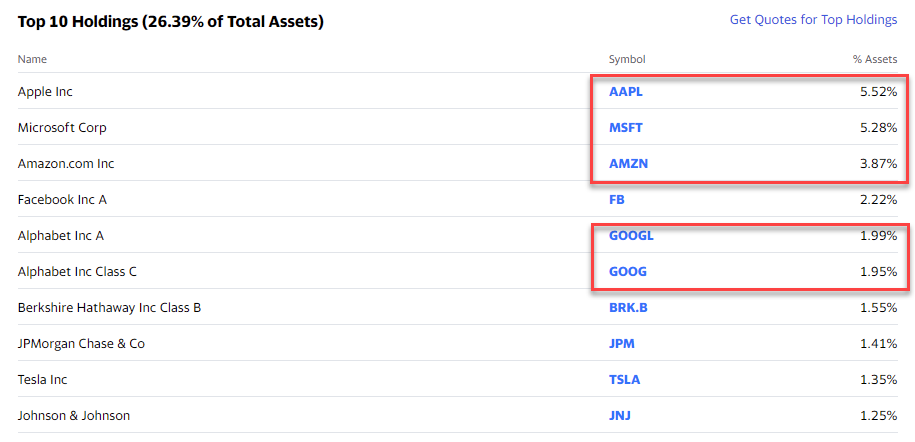Click the Name column header
The width and height of the screenshot is (915, 442).
click(32, 60)
